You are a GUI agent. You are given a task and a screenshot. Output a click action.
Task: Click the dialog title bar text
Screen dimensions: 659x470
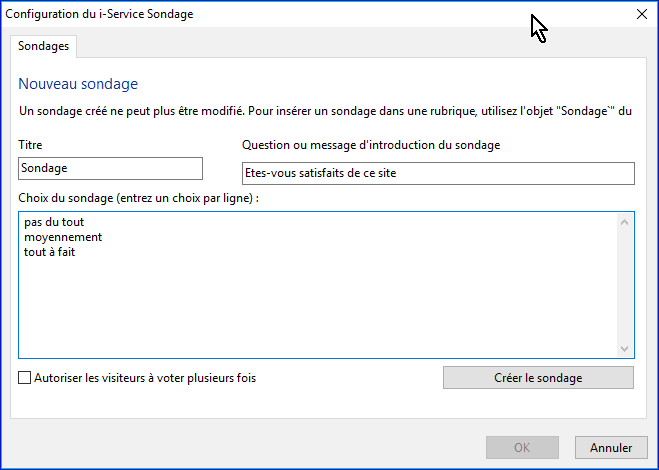click(100, 14)
